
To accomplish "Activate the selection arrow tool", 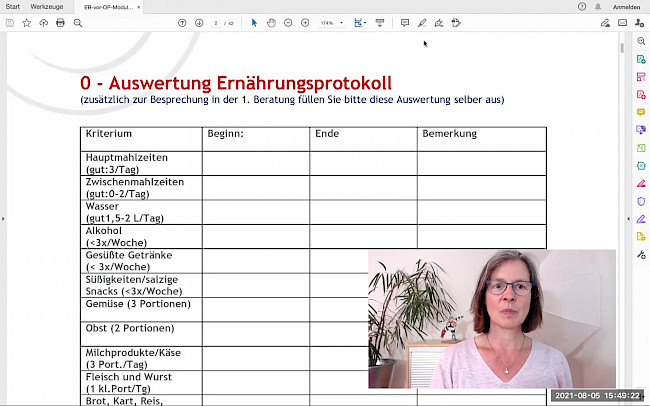I will (x=254, y=23).
